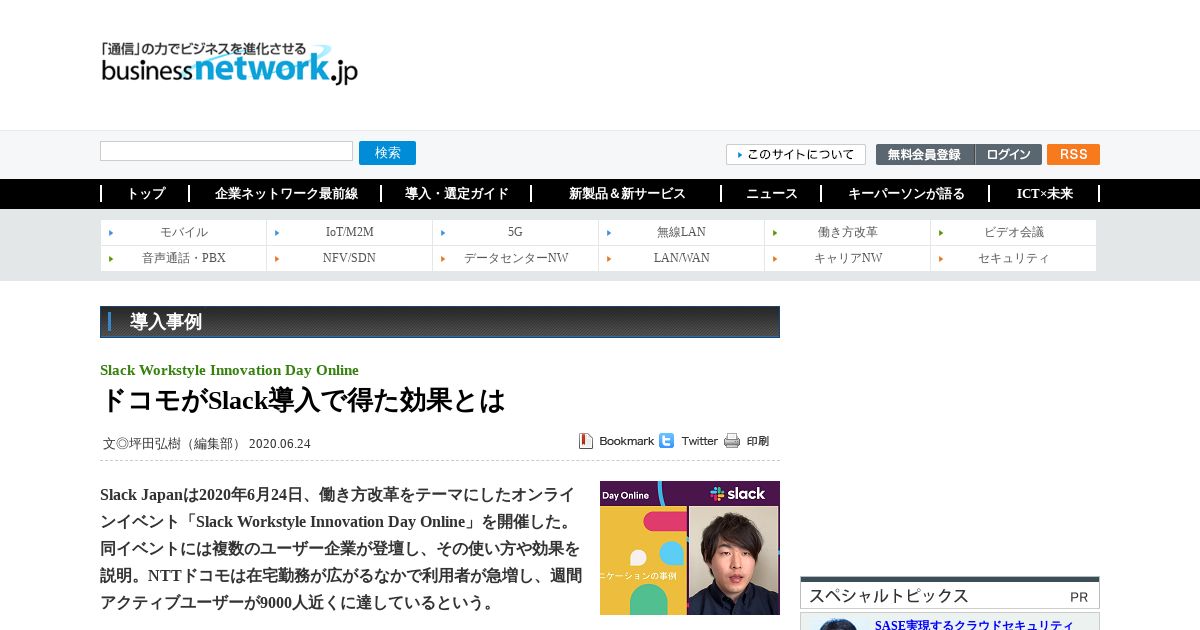Click the businessnetwork.jp logo
The width and height of the screenshot is (1200, 630).
(229, 63)
